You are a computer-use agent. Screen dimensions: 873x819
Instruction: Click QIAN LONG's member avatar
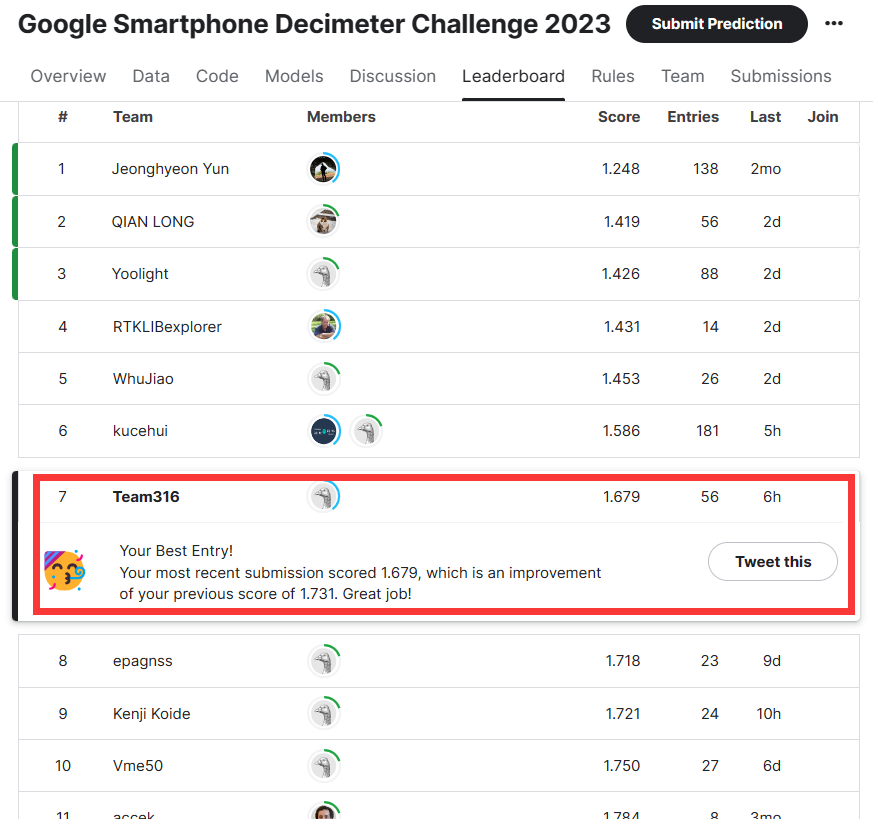[323, 221]
